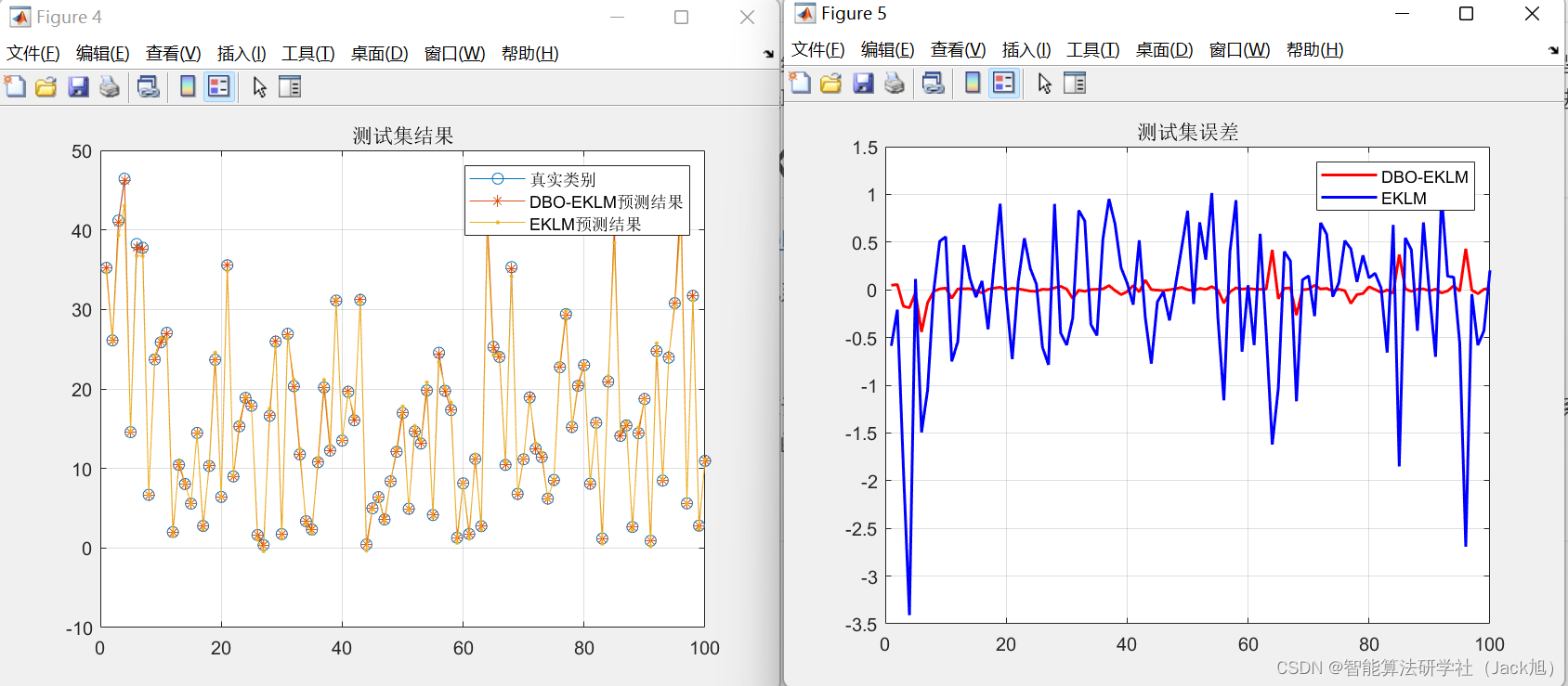1568x686 pixels.
Task: Enable Edit Plot arrow in Figure 5
Action: tap(1044, 83)
